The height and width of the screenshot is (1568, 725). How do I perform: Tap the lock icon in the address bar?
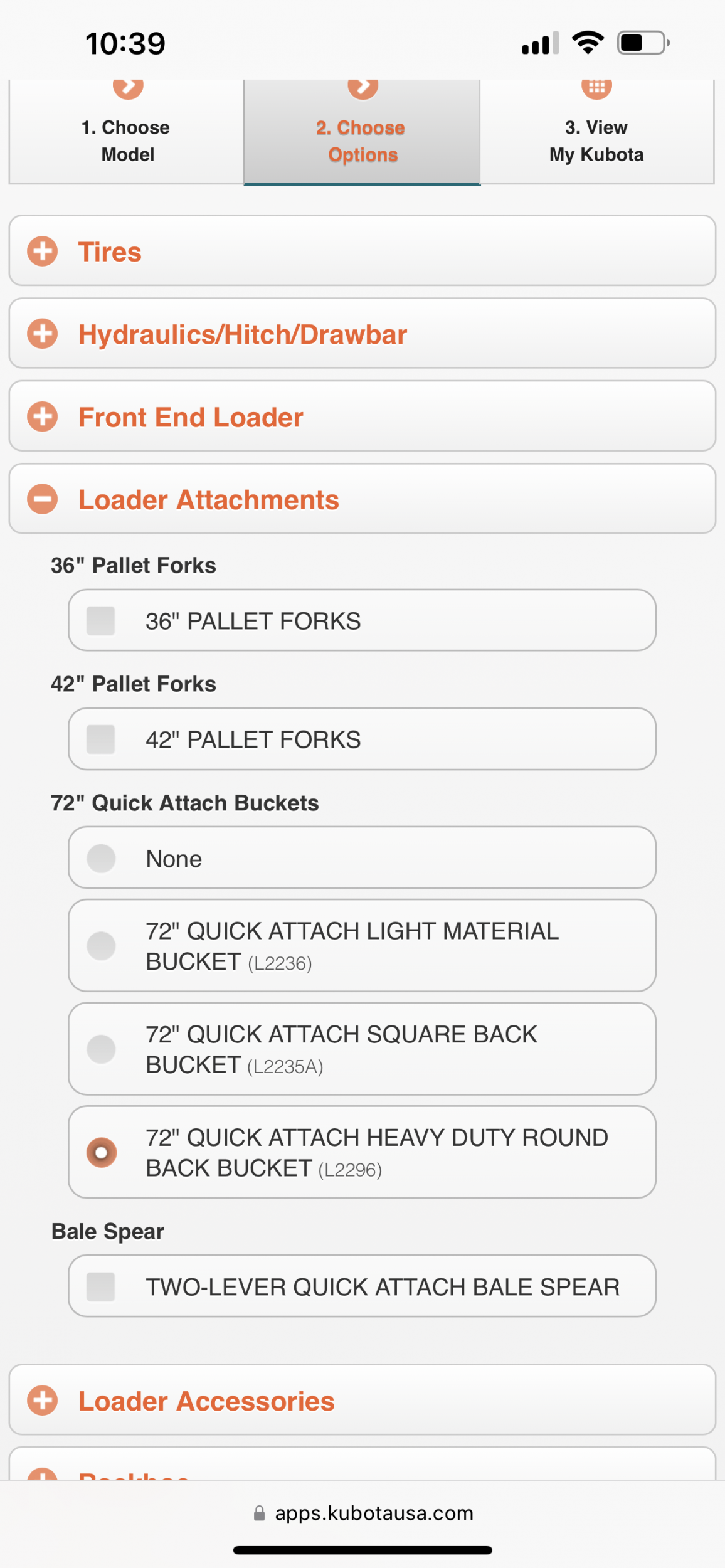point(259,1513)
